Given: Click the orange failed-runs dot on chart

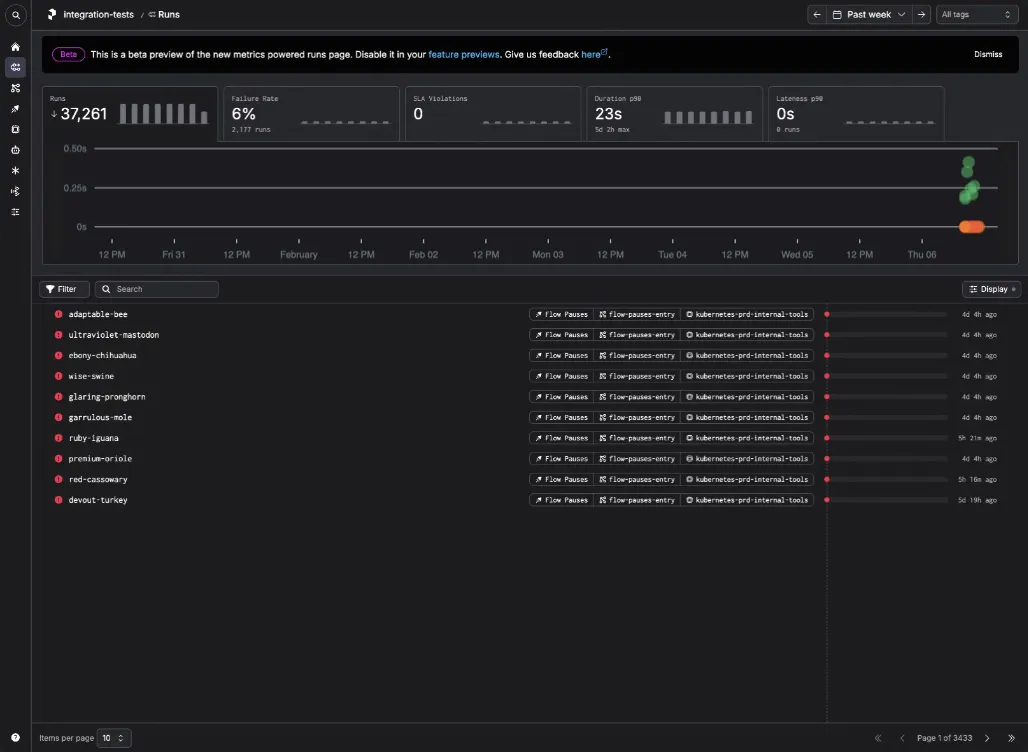Looking at the screenshot, I should coord(972,227).
